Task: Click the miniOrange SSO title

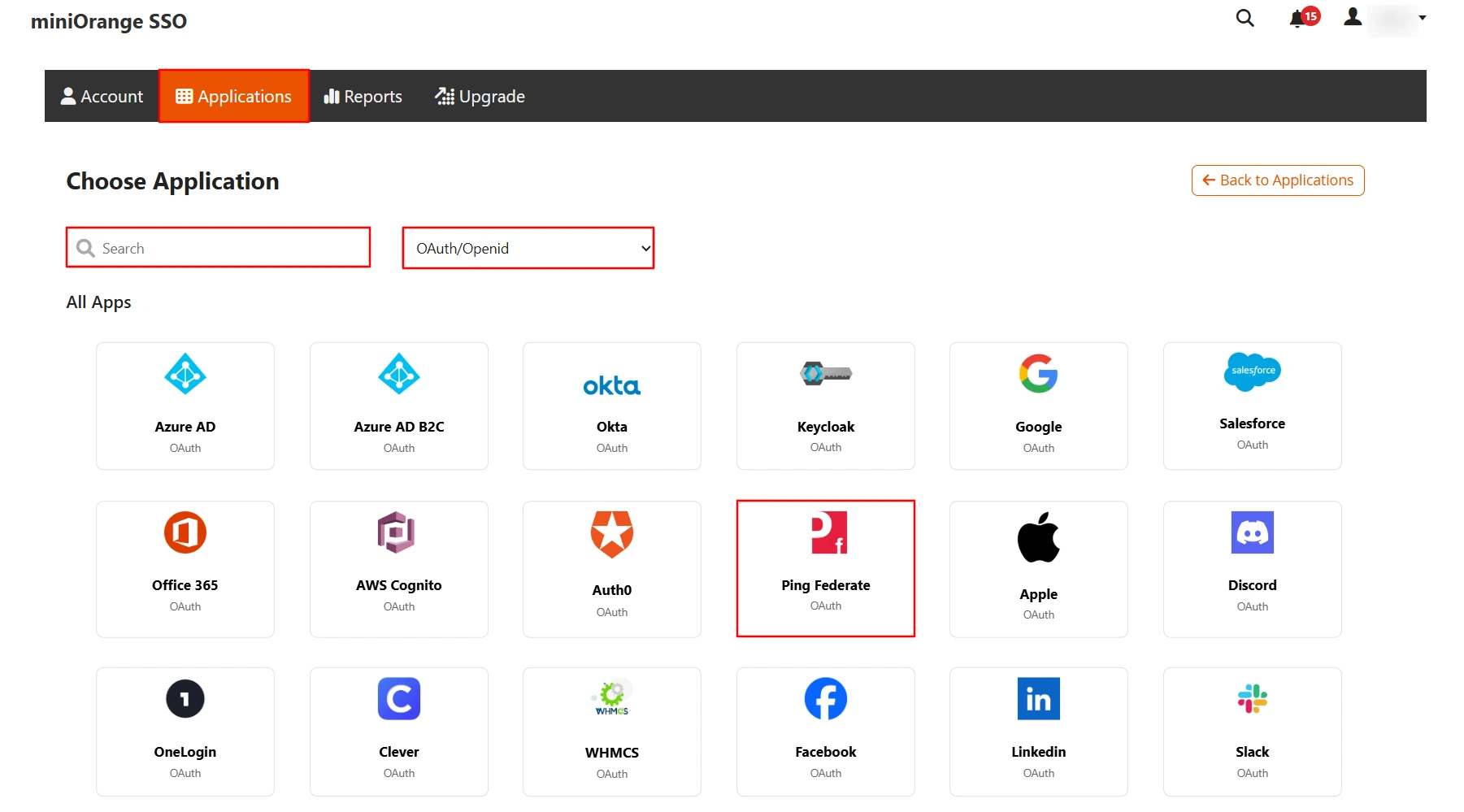Action: [109, 21]
